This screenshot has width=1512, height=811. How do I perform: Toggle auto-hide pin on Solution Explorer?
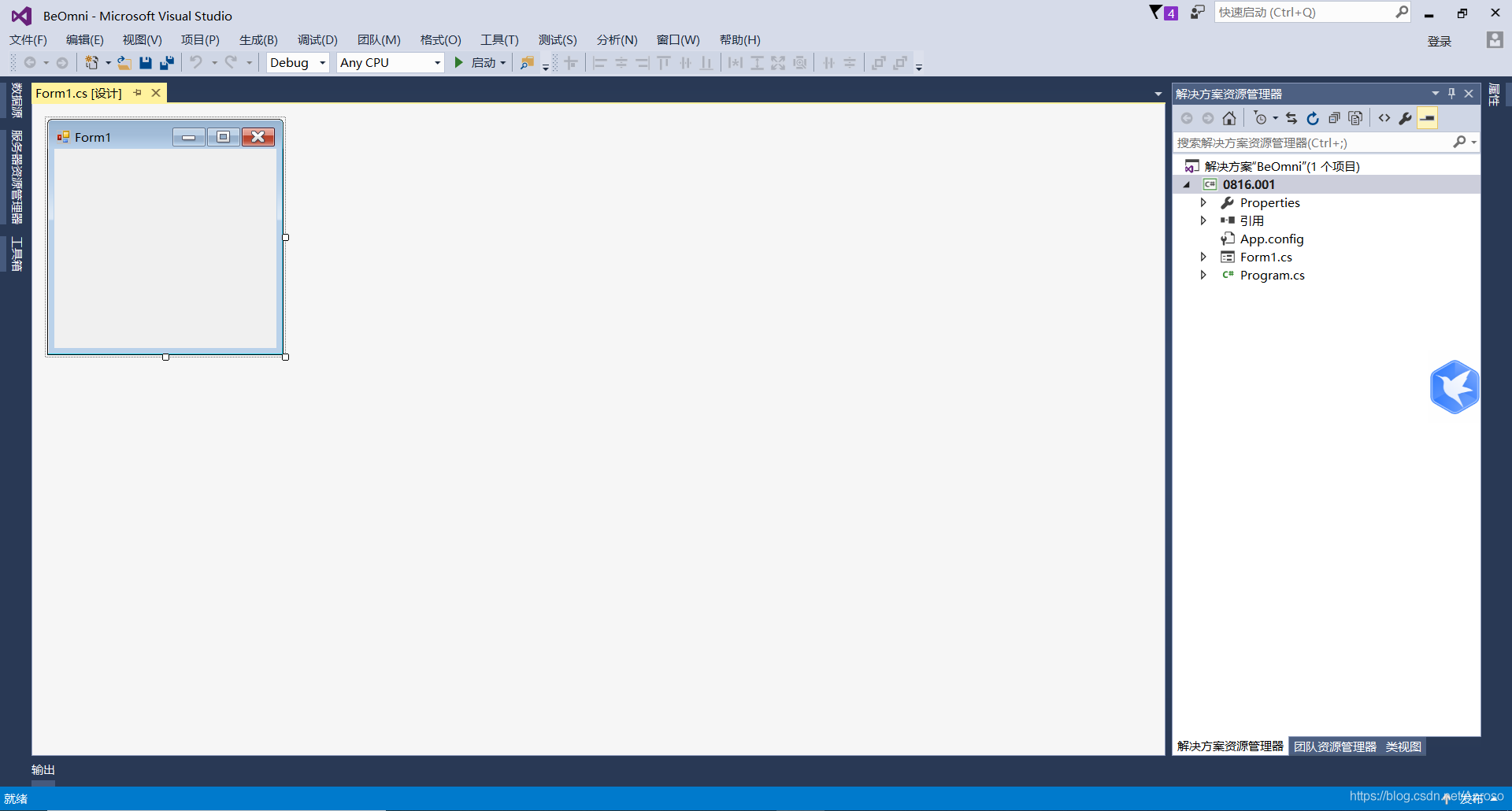click(x=1451, y=94)
